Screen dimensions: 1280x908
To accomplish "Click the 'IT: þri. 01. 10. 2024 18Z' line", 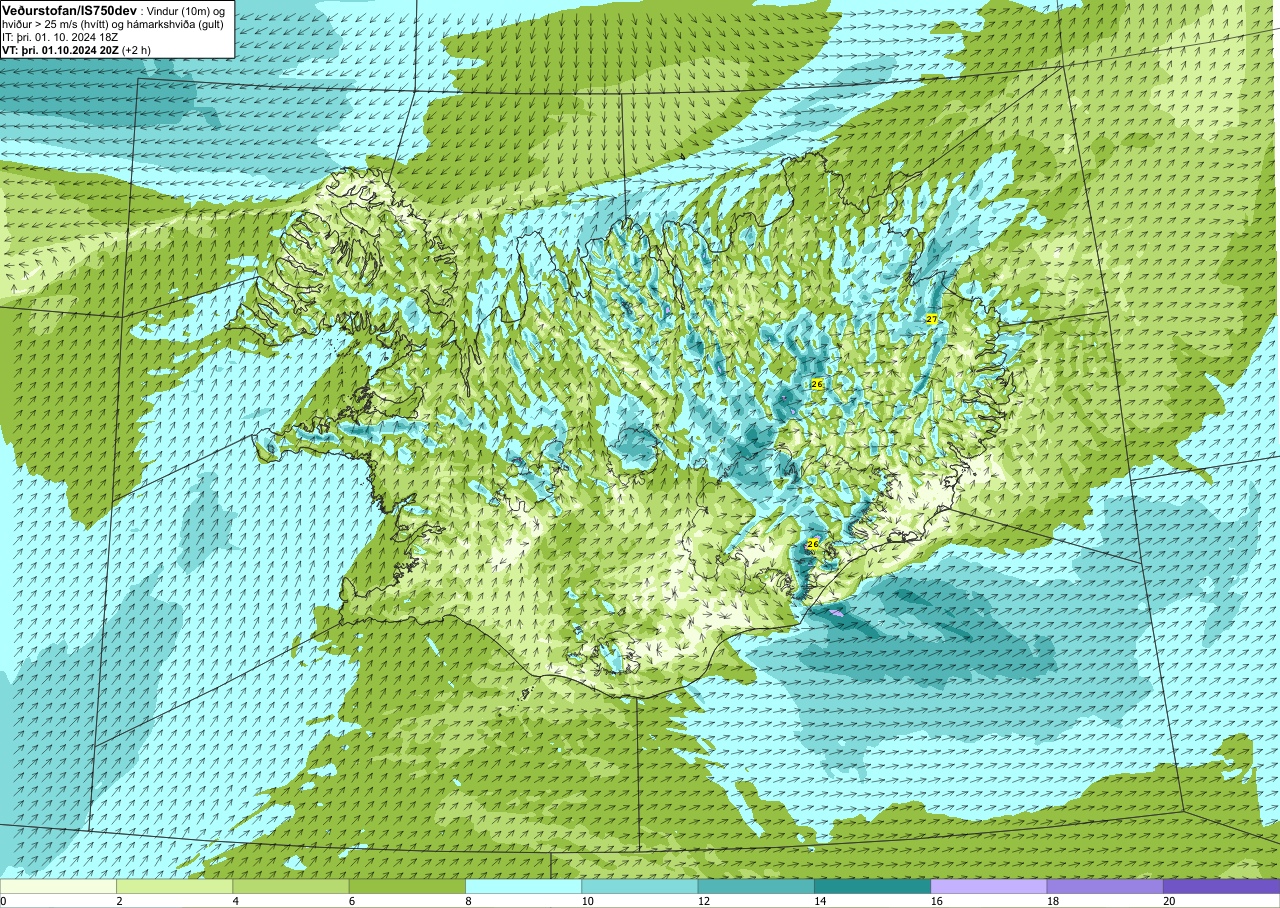I will (62, 36).
